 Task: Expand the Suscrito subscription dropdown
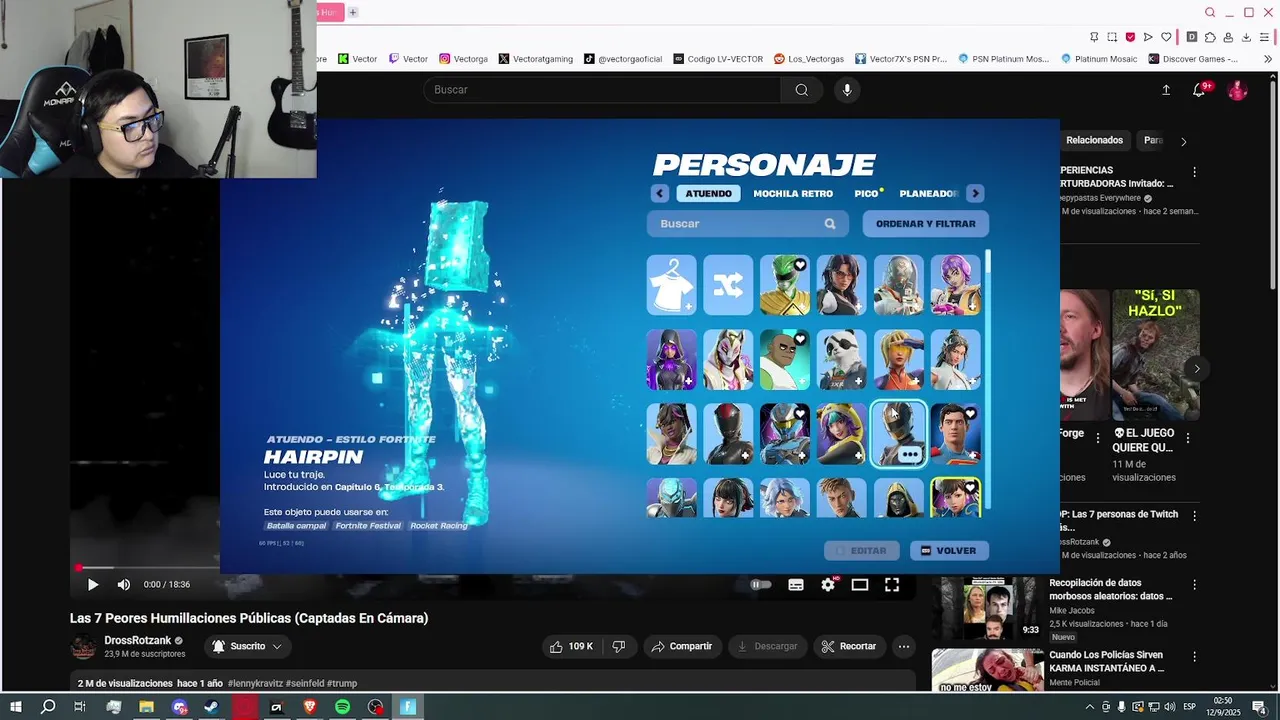tap(248, 647)
